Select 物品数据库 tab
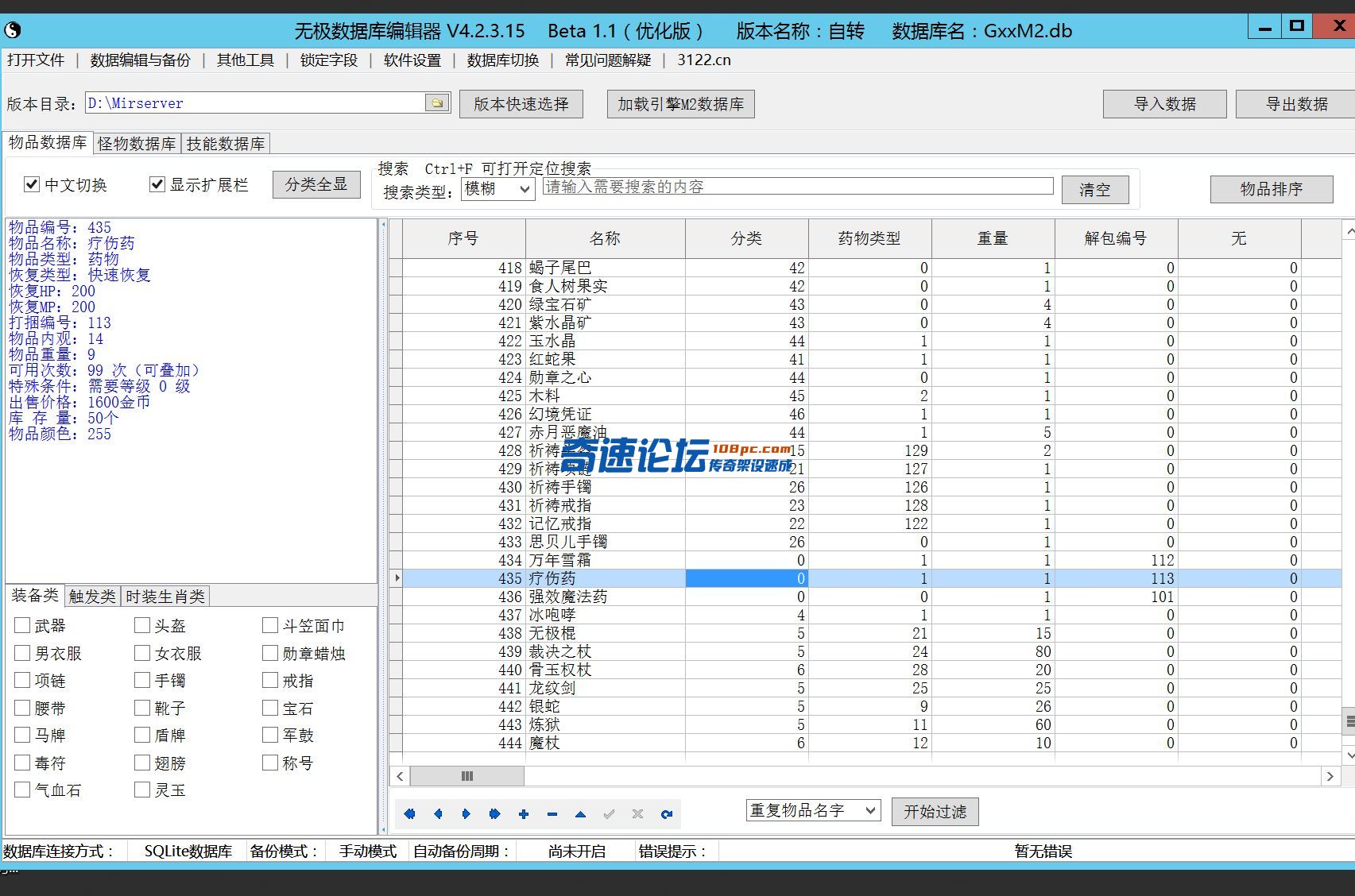 tap(48, 142)
